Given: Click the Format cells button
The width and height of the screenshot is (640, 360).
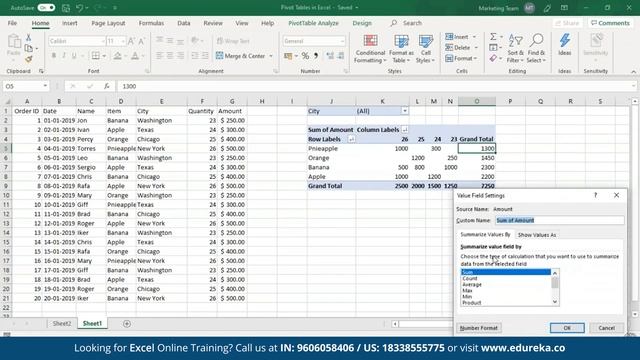Looking at the screenshot, I should [461, 59].
